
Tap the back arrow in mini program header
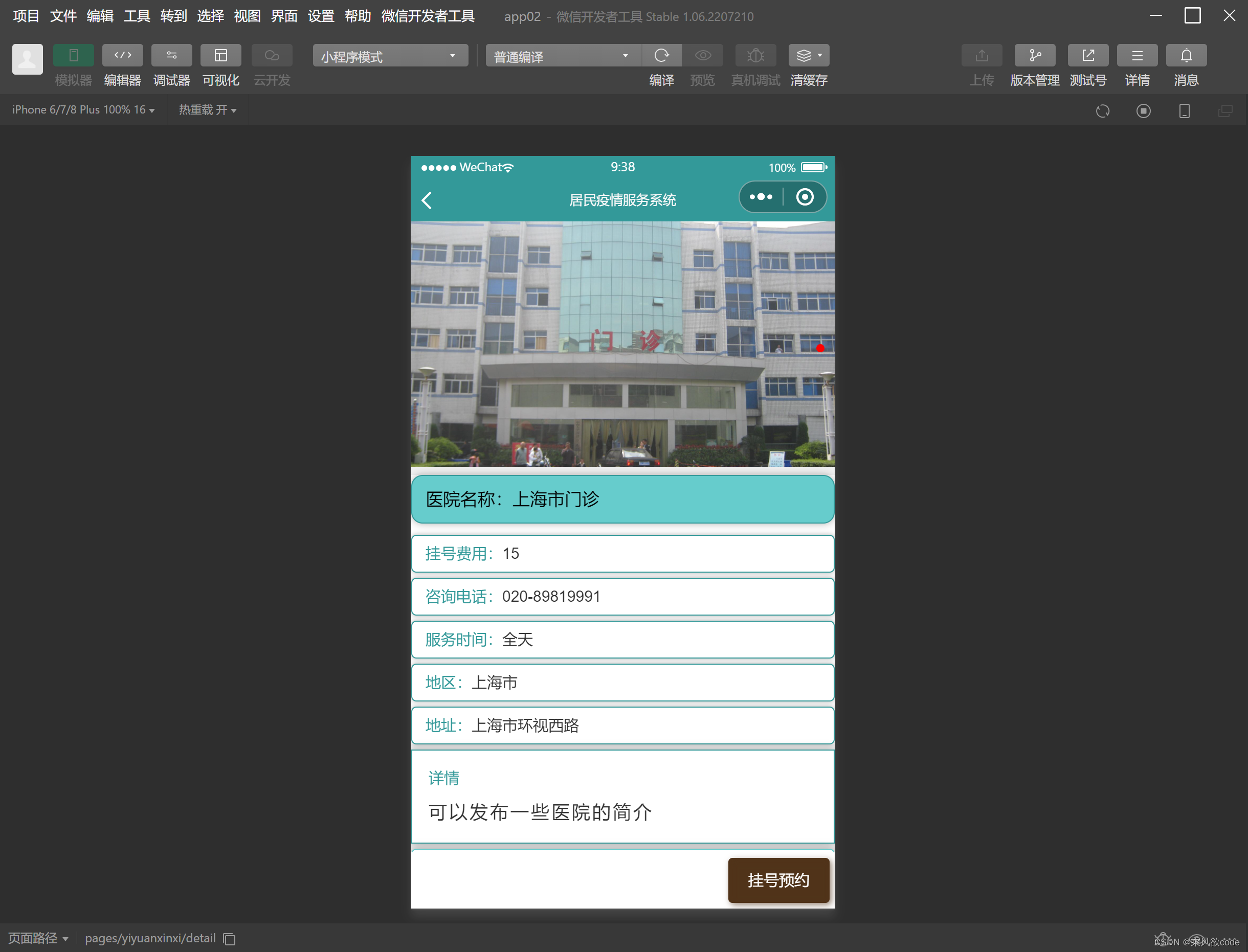427,200
